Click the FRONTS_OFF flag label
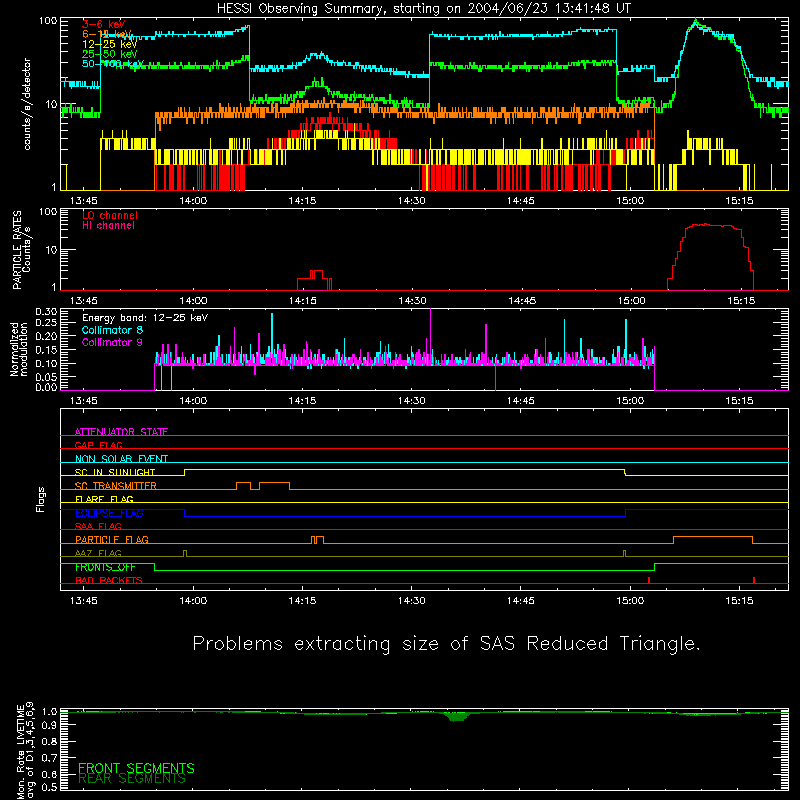This screenshot has width=800, height=800. (105, 567)
